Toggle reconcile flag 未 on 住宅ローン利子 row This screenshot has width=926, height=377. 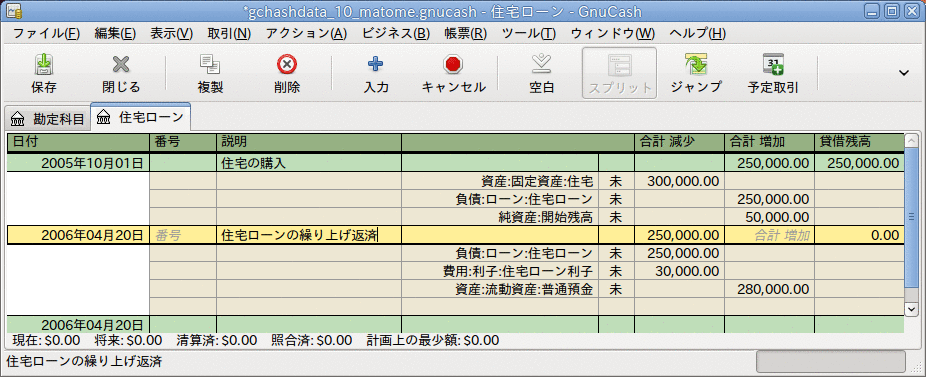coord(616,271)
